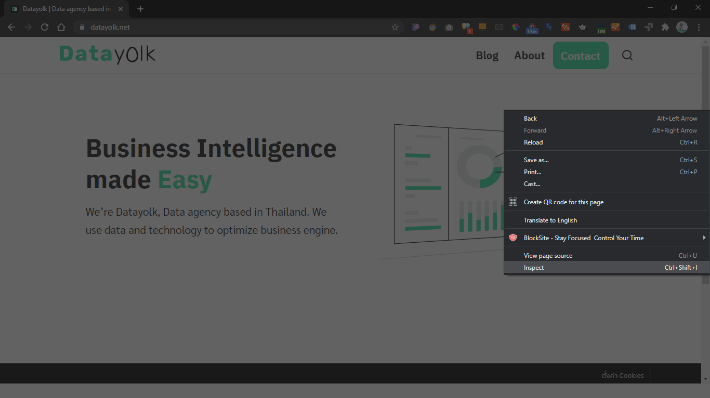
Task: Open the envelope mail extension icon
Action: point(499,27)
